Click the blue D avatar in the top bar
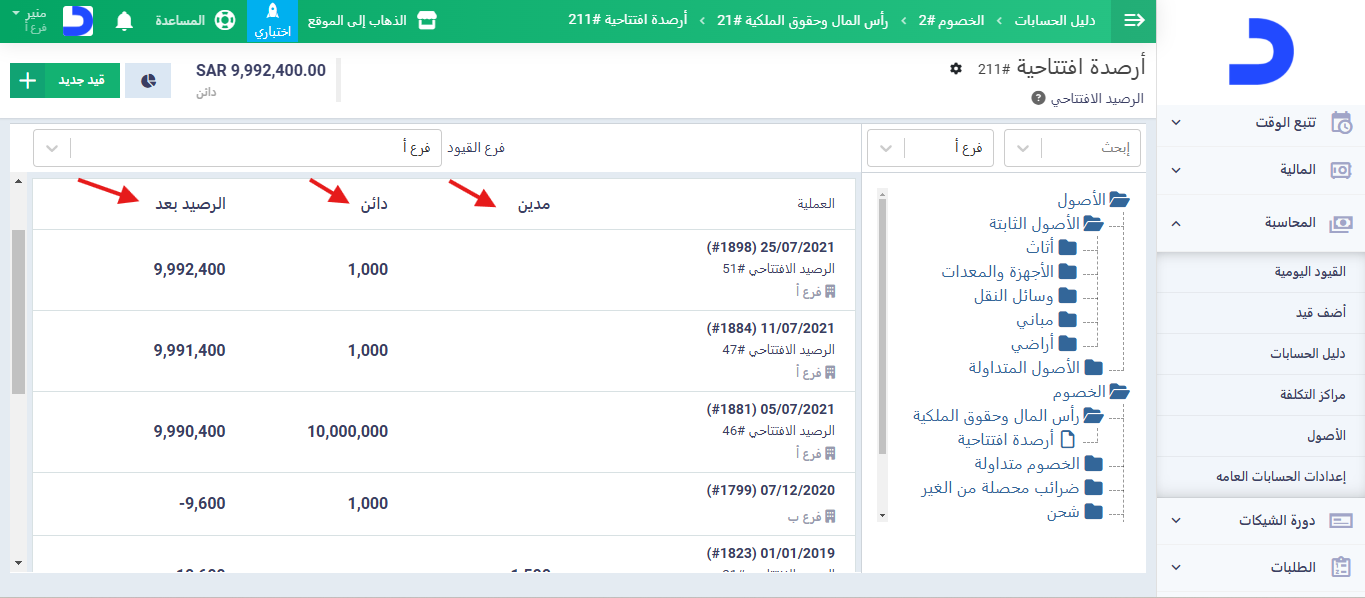Image resolution: width=1365 pixels, height=598 pixels. tap(78, 20)
